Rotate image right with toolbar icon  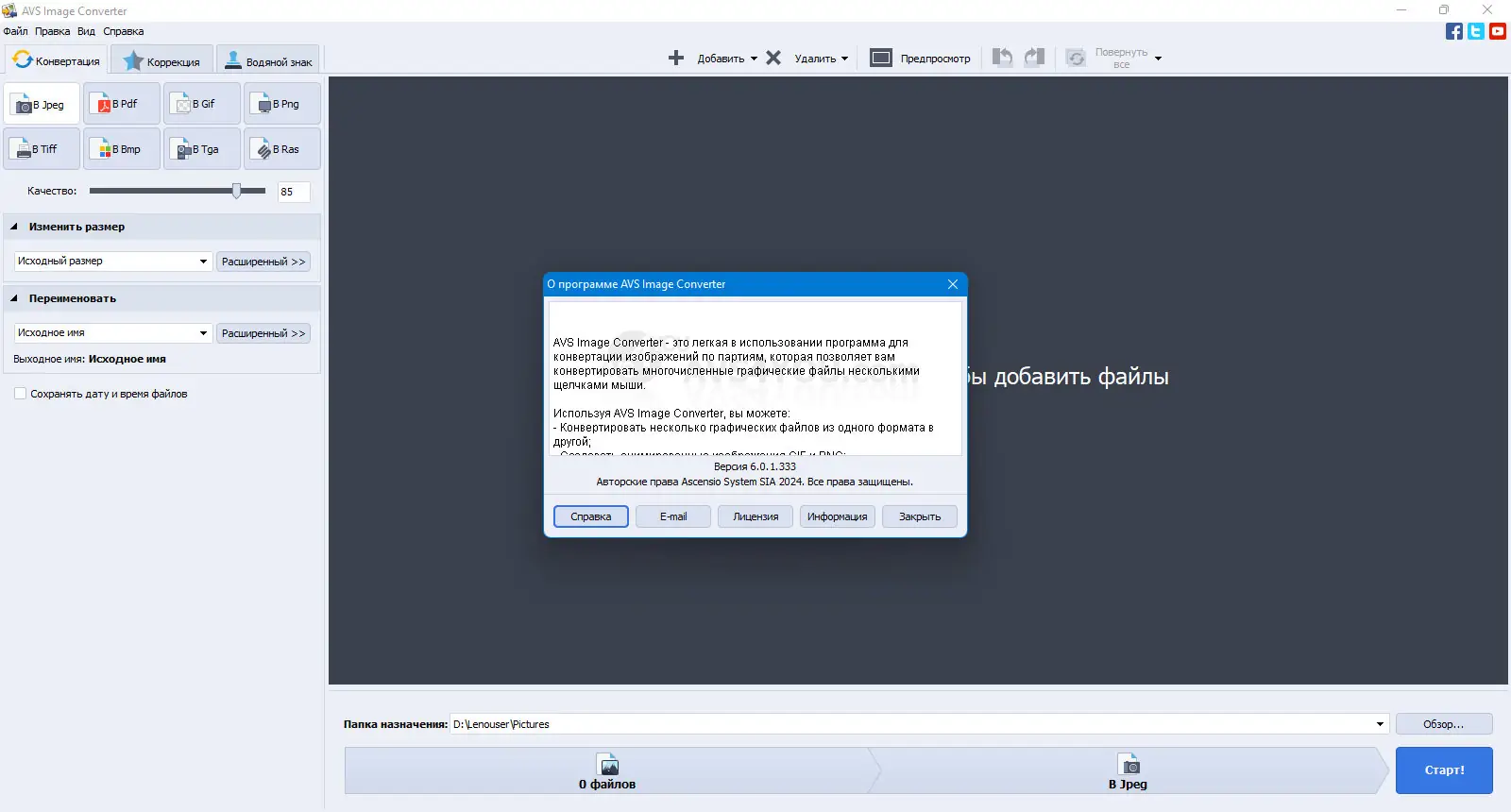click(1035, 58)
